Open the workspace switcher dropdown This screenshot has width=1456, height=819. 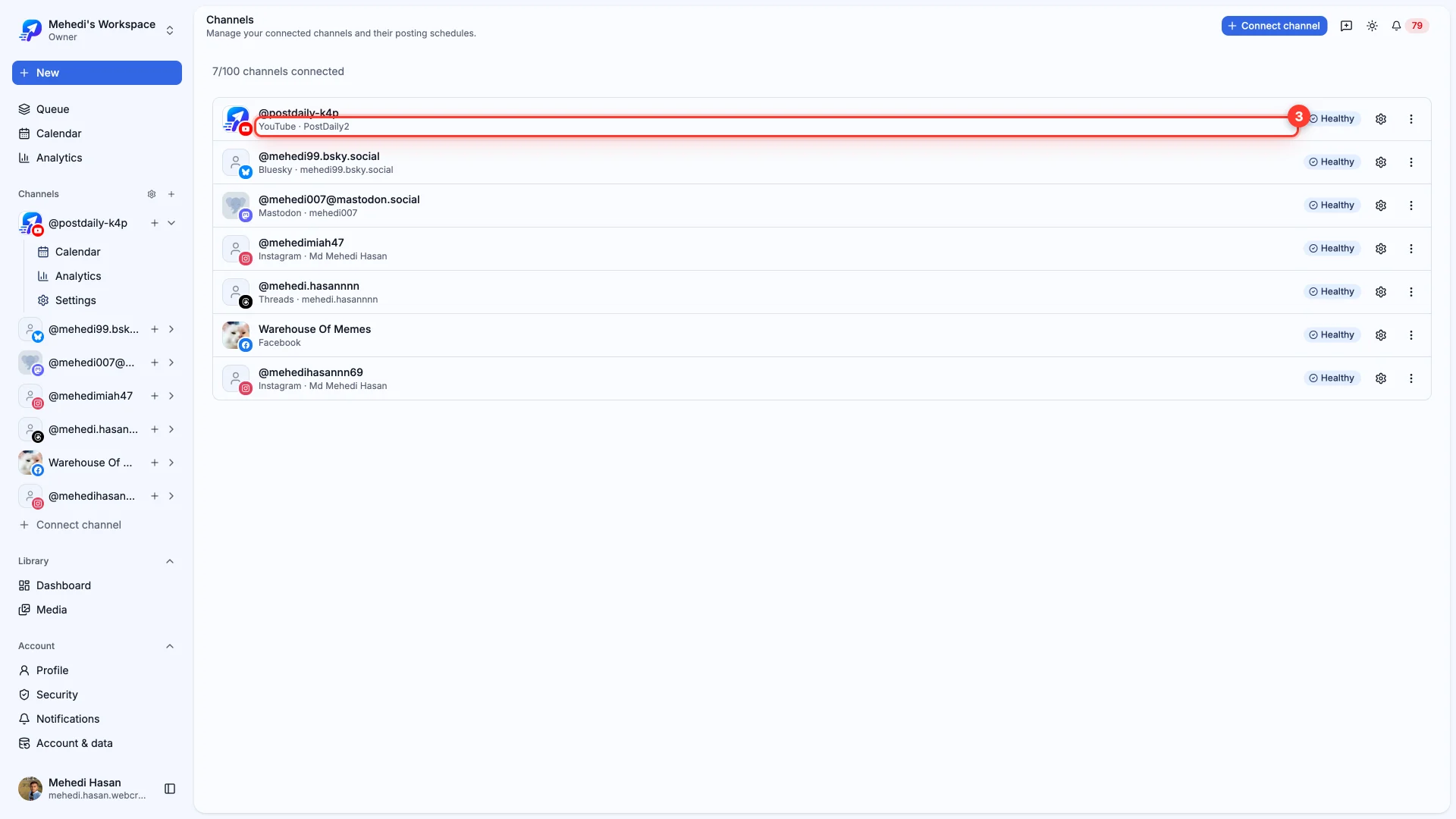[x=97, y=30]
